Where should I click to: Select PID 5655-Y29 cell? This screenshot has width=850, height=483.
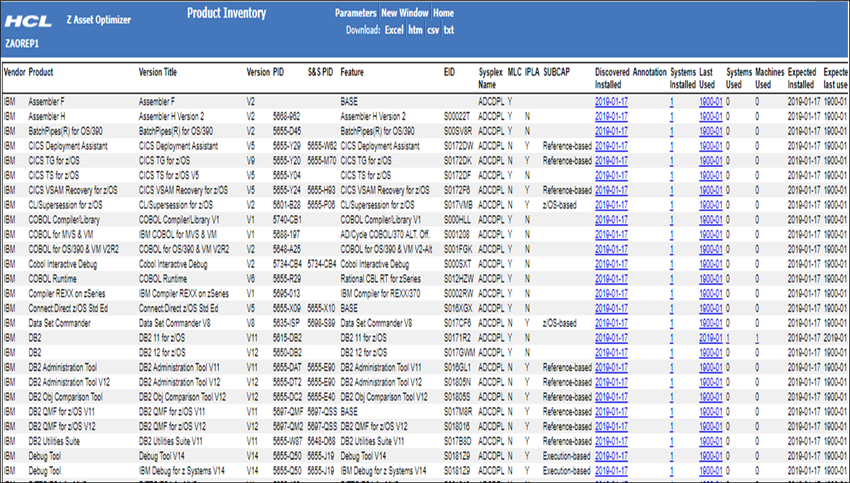(x=287, y=146)
